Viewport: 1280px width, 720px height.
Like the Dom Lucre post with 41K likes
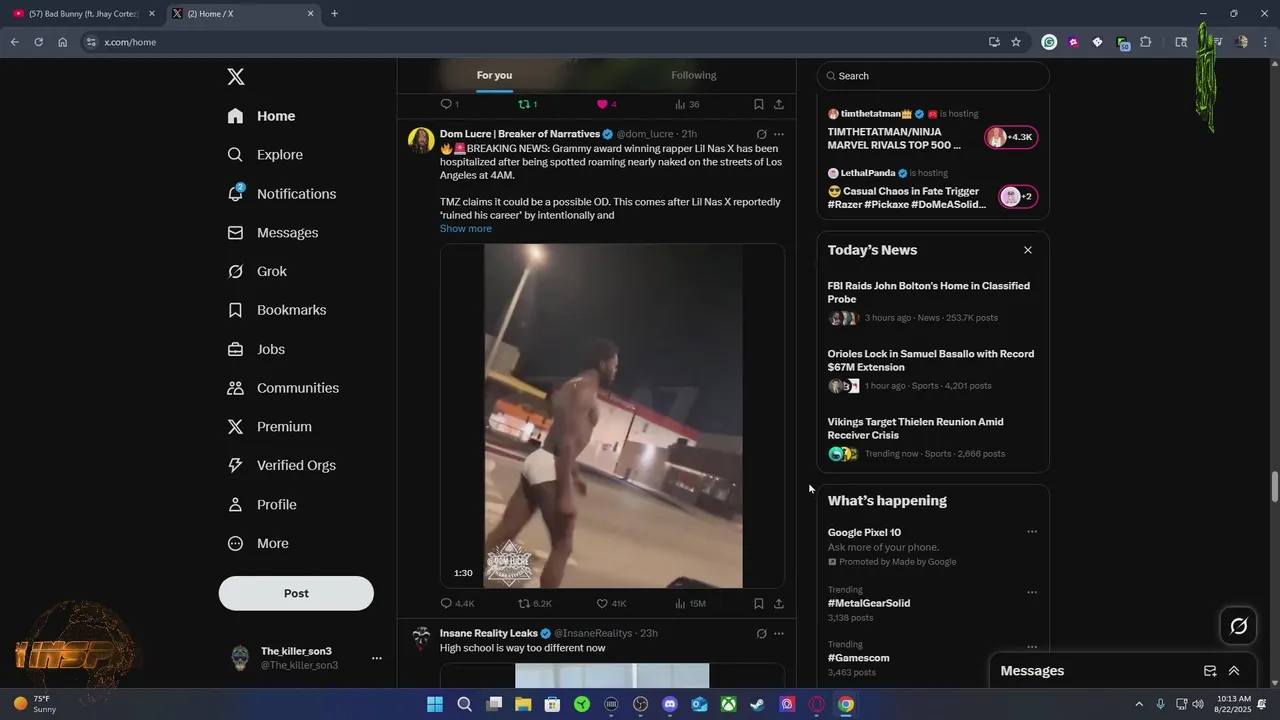pos(611,604)
